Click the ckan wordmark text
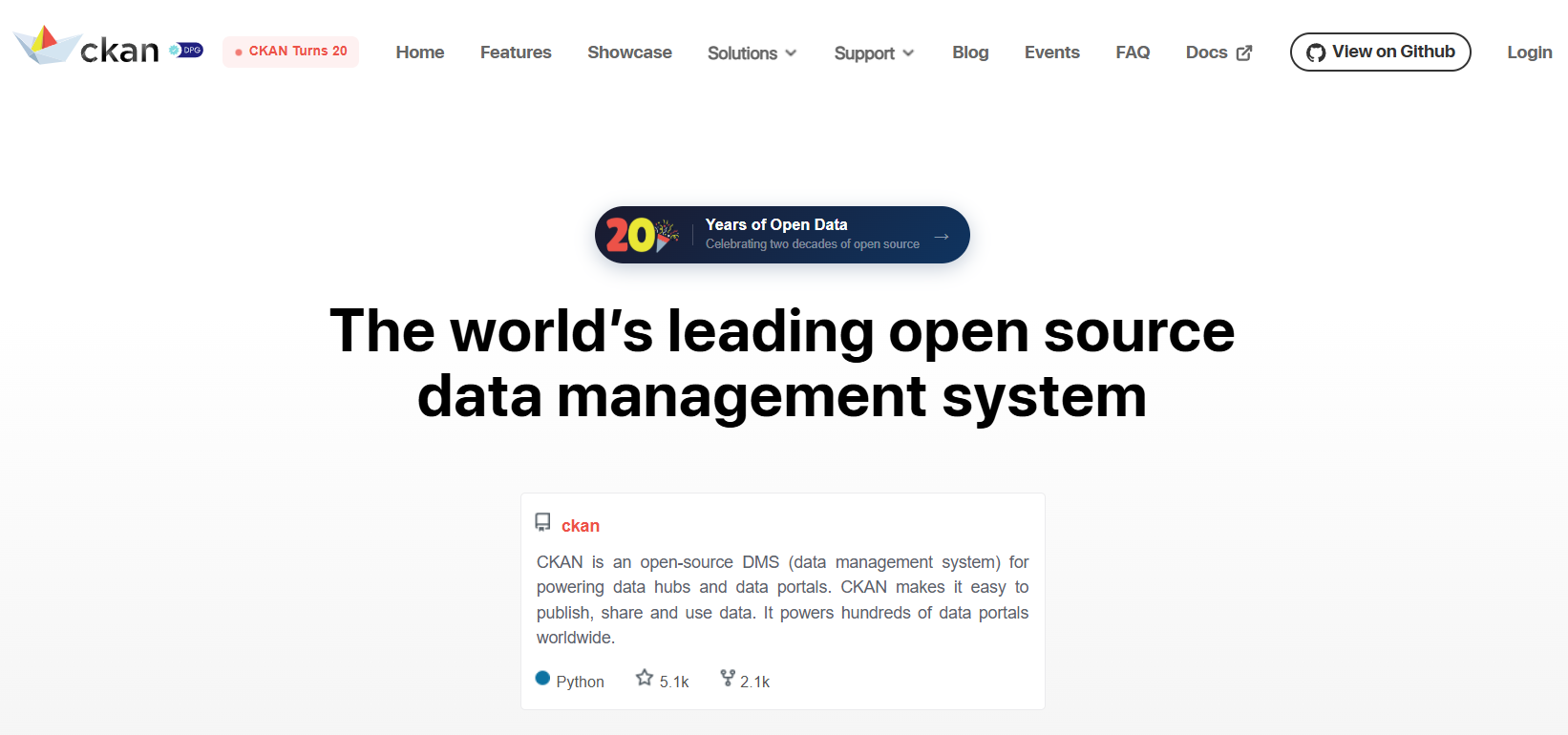Image resolution: width=1568 pixels, height=735 pixels. click(119, 50)
